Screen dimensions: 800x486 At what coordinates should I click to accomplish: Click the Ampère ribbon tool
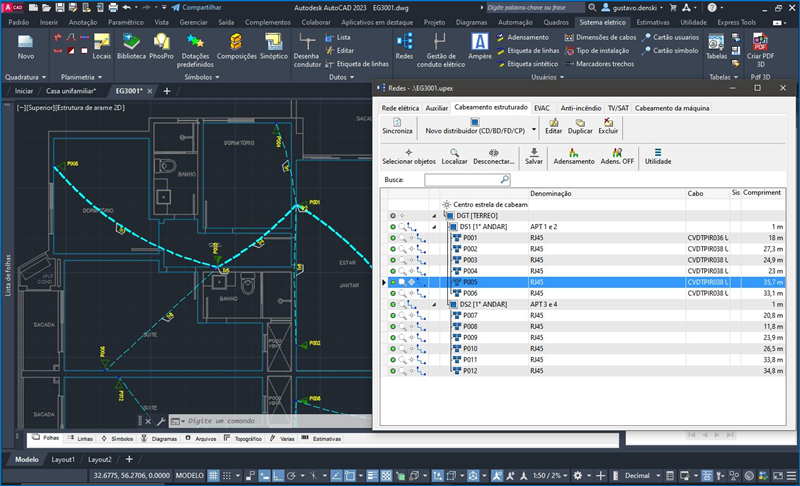pos(479,45)
